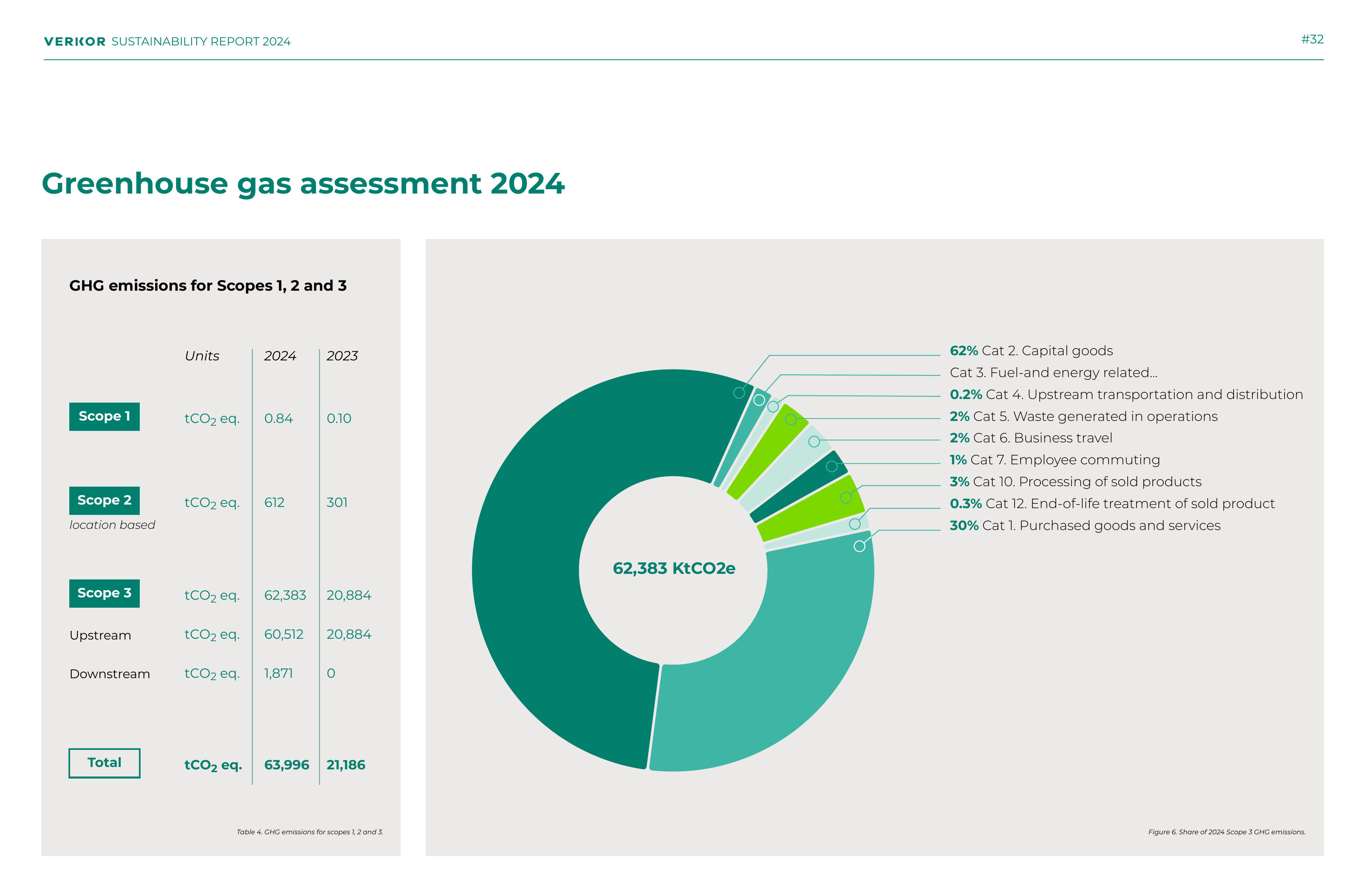Click the Scope 2 2023 value 301
Screen dimensions: 1369x896
337,502
